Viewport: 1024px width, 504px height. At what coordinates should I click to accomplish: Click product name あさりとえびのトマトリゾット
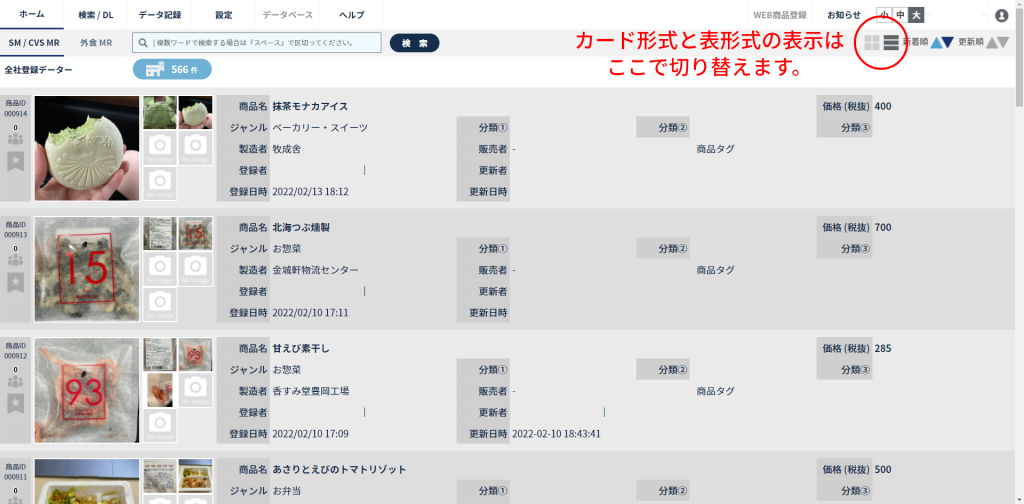340,469
